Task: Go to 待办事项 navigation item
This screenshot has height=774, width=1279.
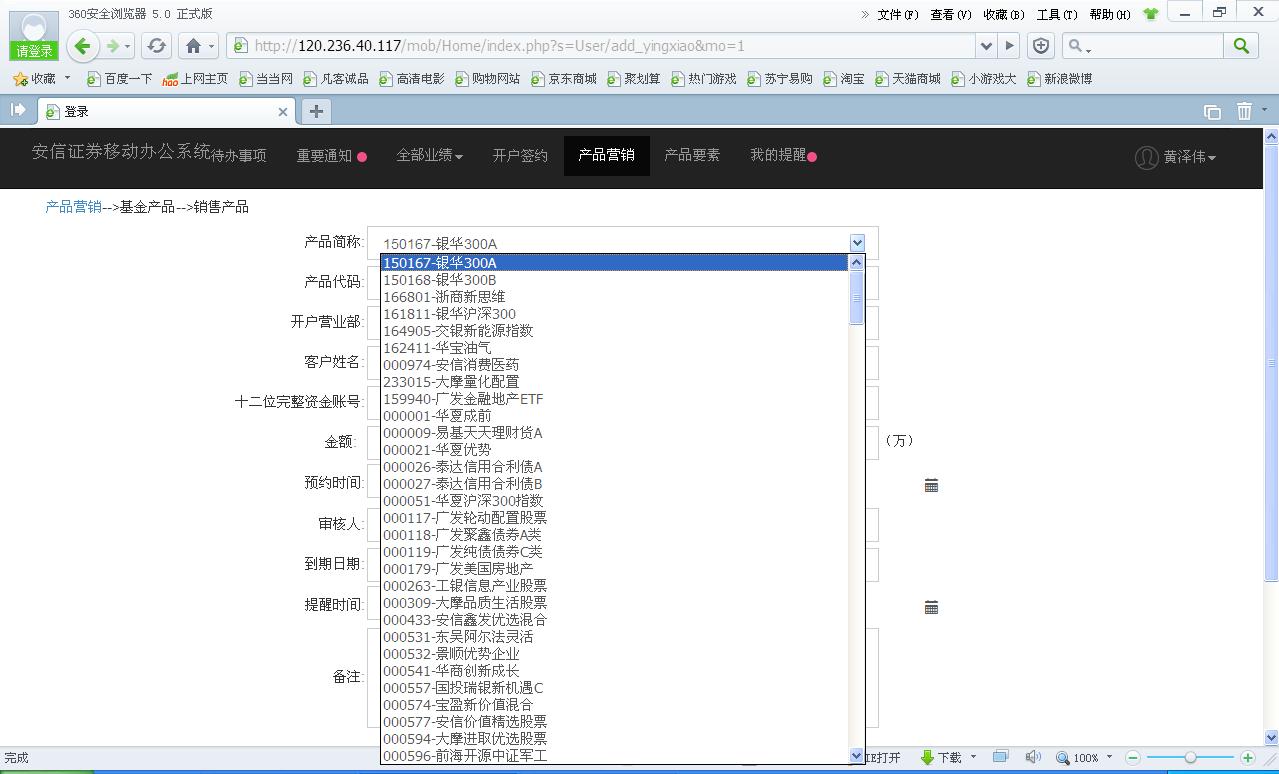Action: 238,156
